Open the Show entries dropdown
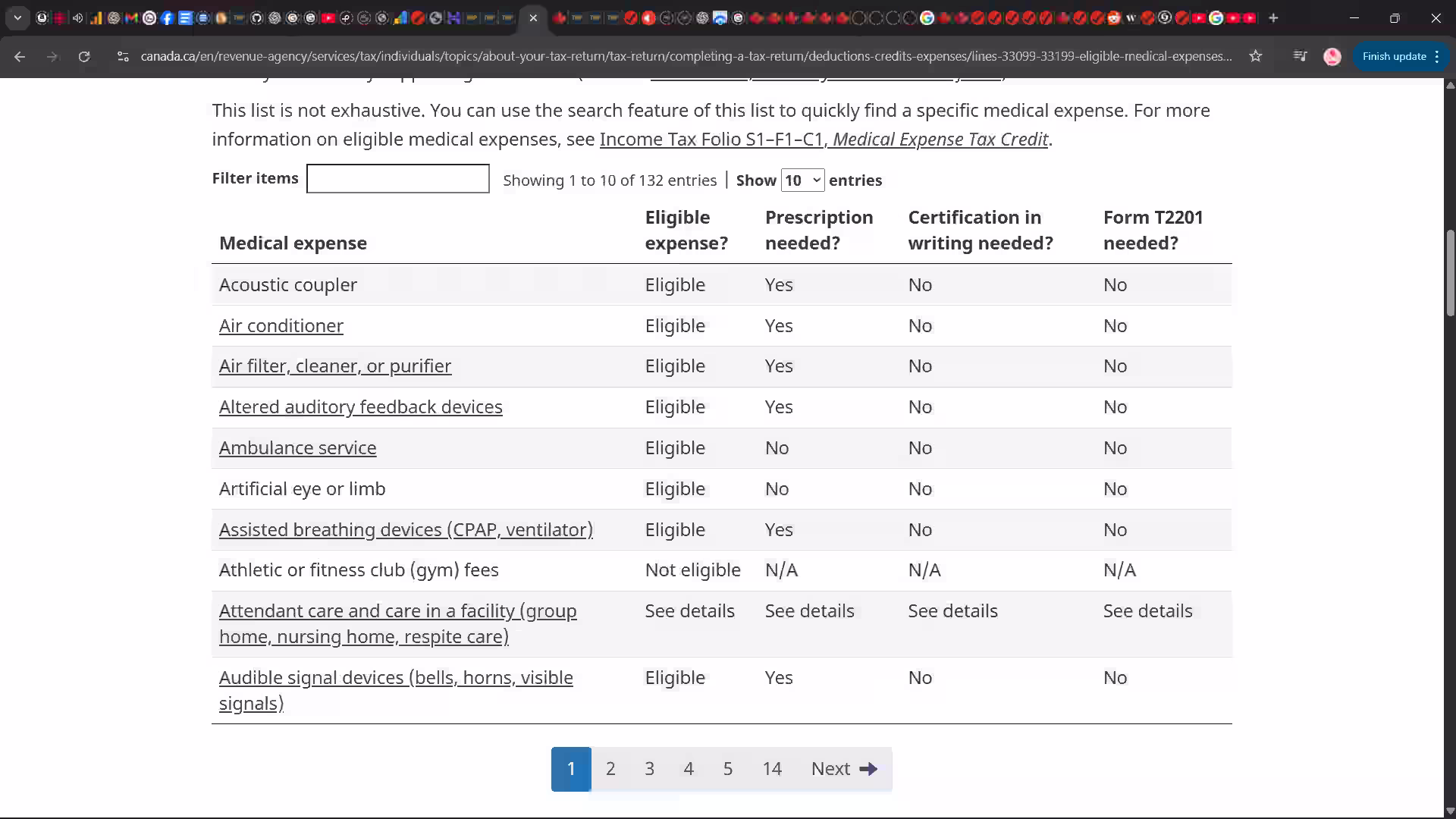This screenshot has width=1456, height=819. (x=802, y=180)
